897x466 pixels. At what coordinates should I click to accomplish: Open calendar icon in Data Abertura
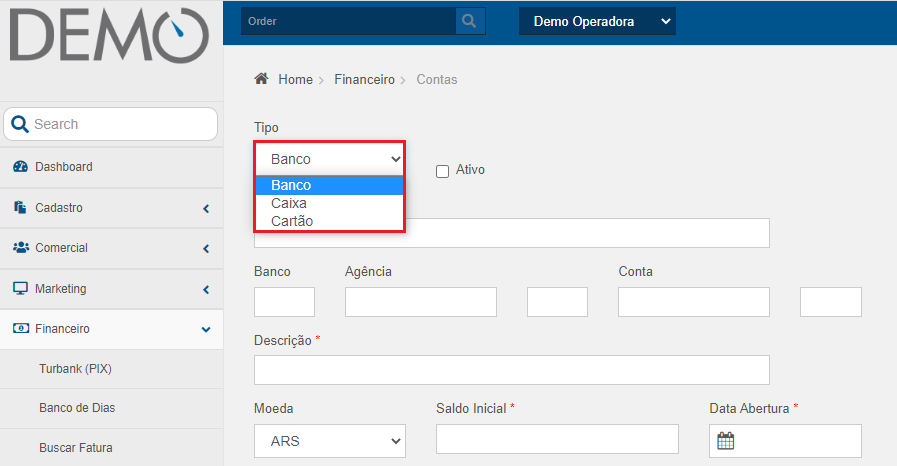click(725, 441)
